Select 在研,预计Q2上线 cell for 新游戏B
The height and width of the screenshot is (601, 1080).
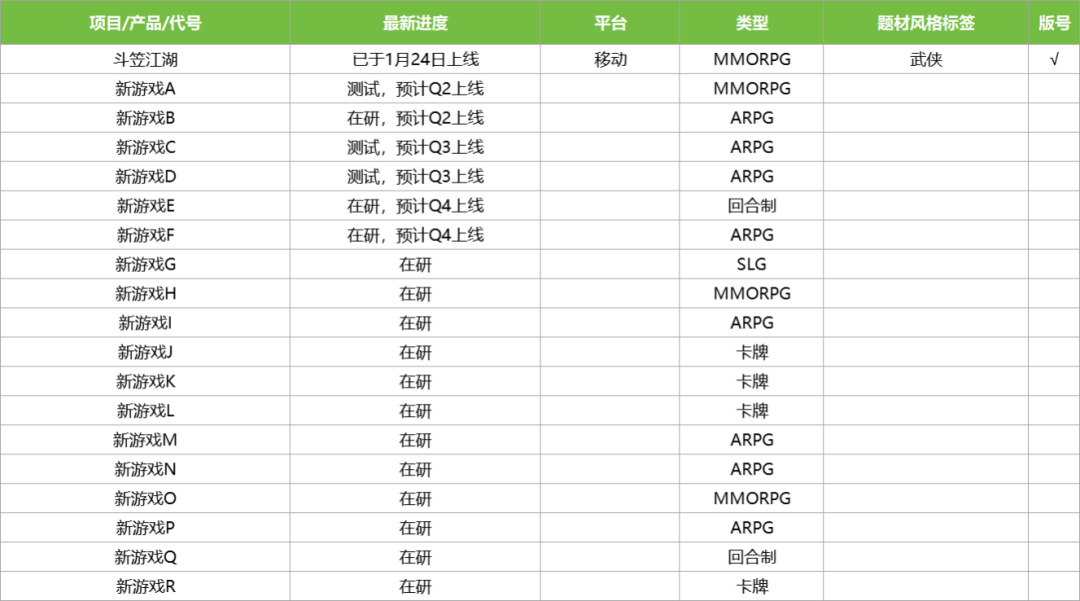(415, 118)
